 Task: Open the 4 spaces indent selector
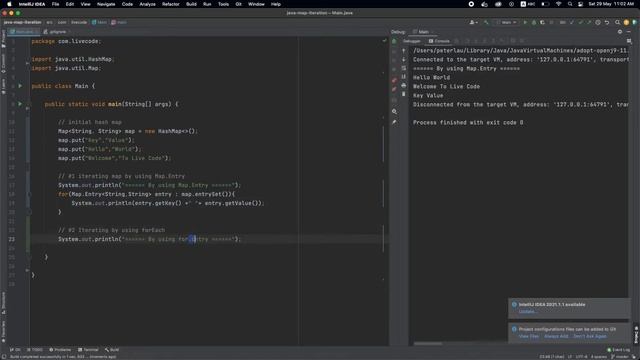[x=599, y=357]
